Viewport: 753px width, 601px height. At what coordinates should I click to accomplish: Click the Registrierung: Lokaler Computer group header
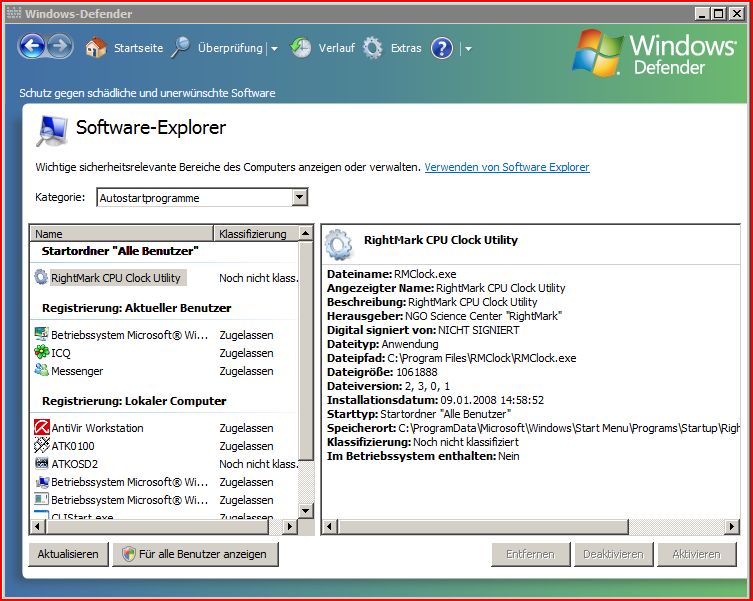pos(134,401)
